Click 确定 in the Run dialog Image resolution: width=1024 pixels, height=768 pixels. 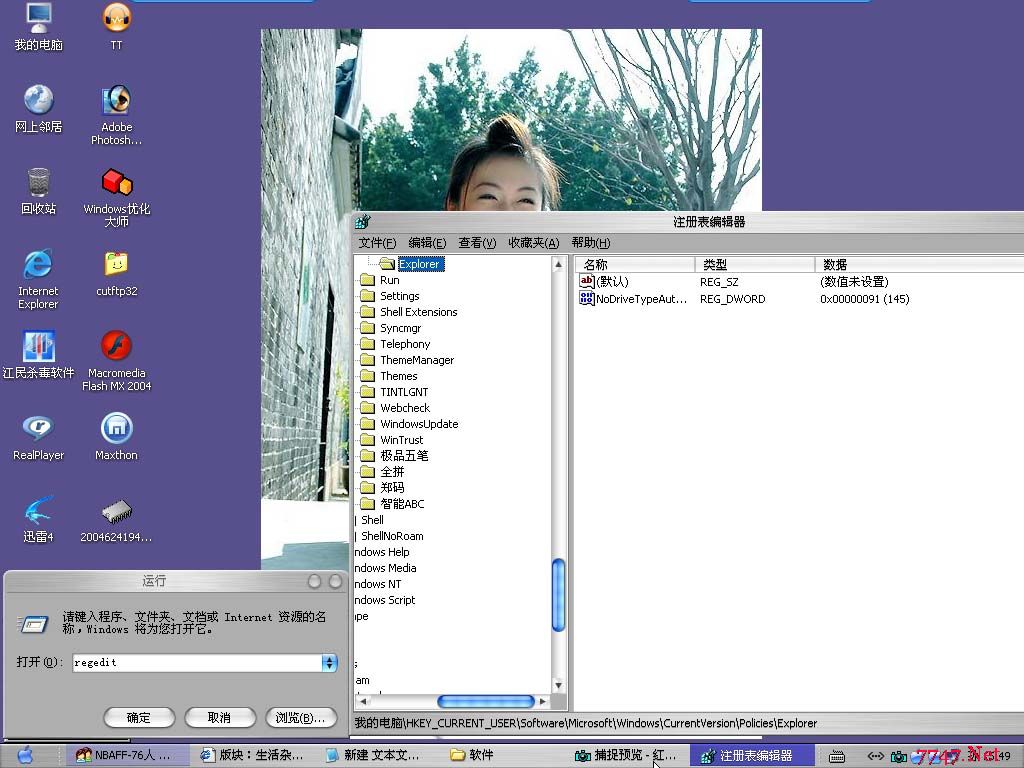pos(138,717)
